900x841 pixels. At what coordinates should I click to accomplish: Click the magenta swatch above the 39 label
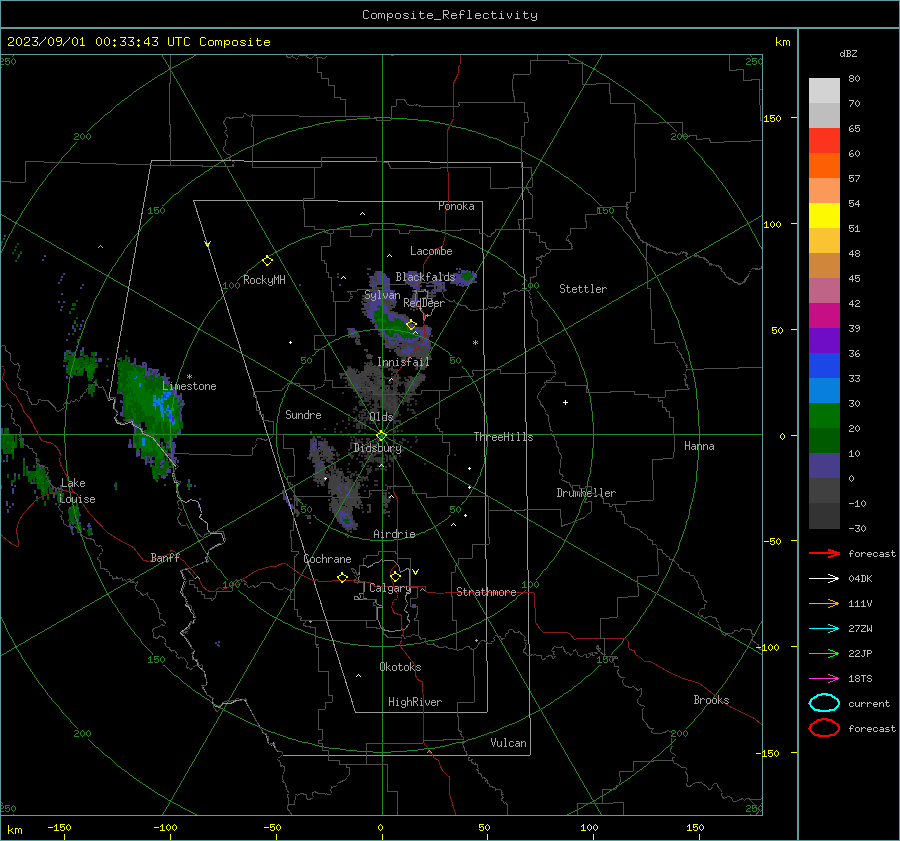(x=824, y=316)
